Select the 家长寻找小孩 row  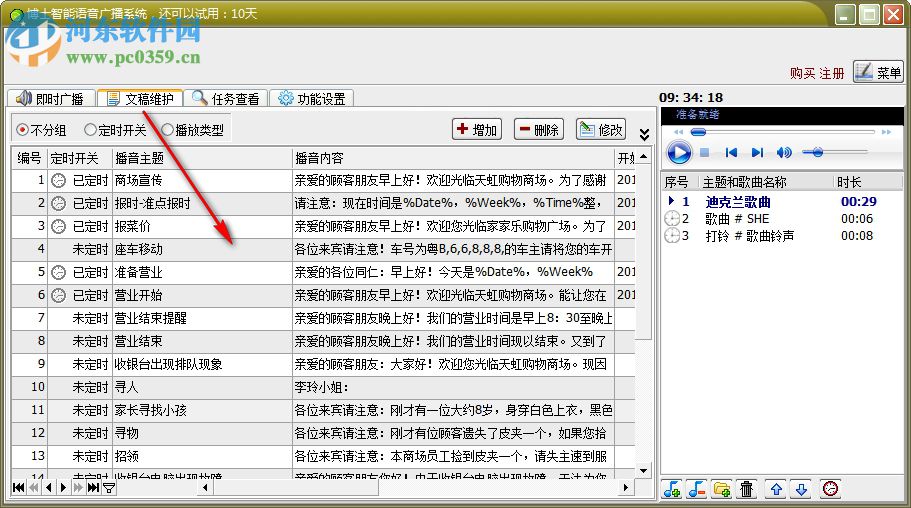pyautogui.click(x=323, y=410)
